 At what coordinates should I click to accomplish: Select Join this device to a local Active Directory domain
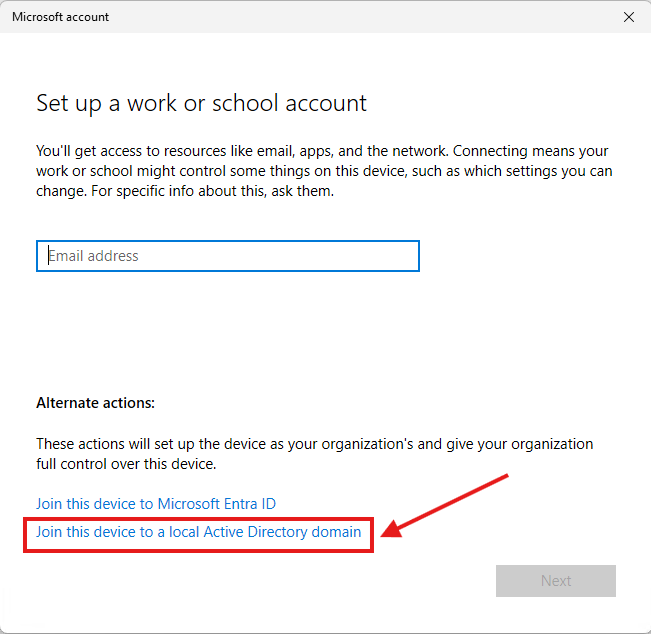(198, 532)
